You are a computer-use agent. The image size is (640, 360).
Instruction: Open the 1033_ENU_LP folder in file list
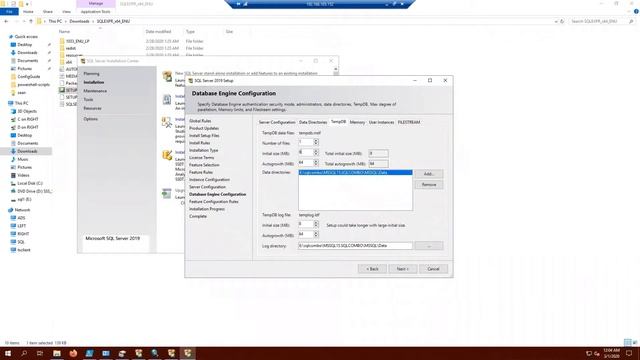(x=77, y=41)
